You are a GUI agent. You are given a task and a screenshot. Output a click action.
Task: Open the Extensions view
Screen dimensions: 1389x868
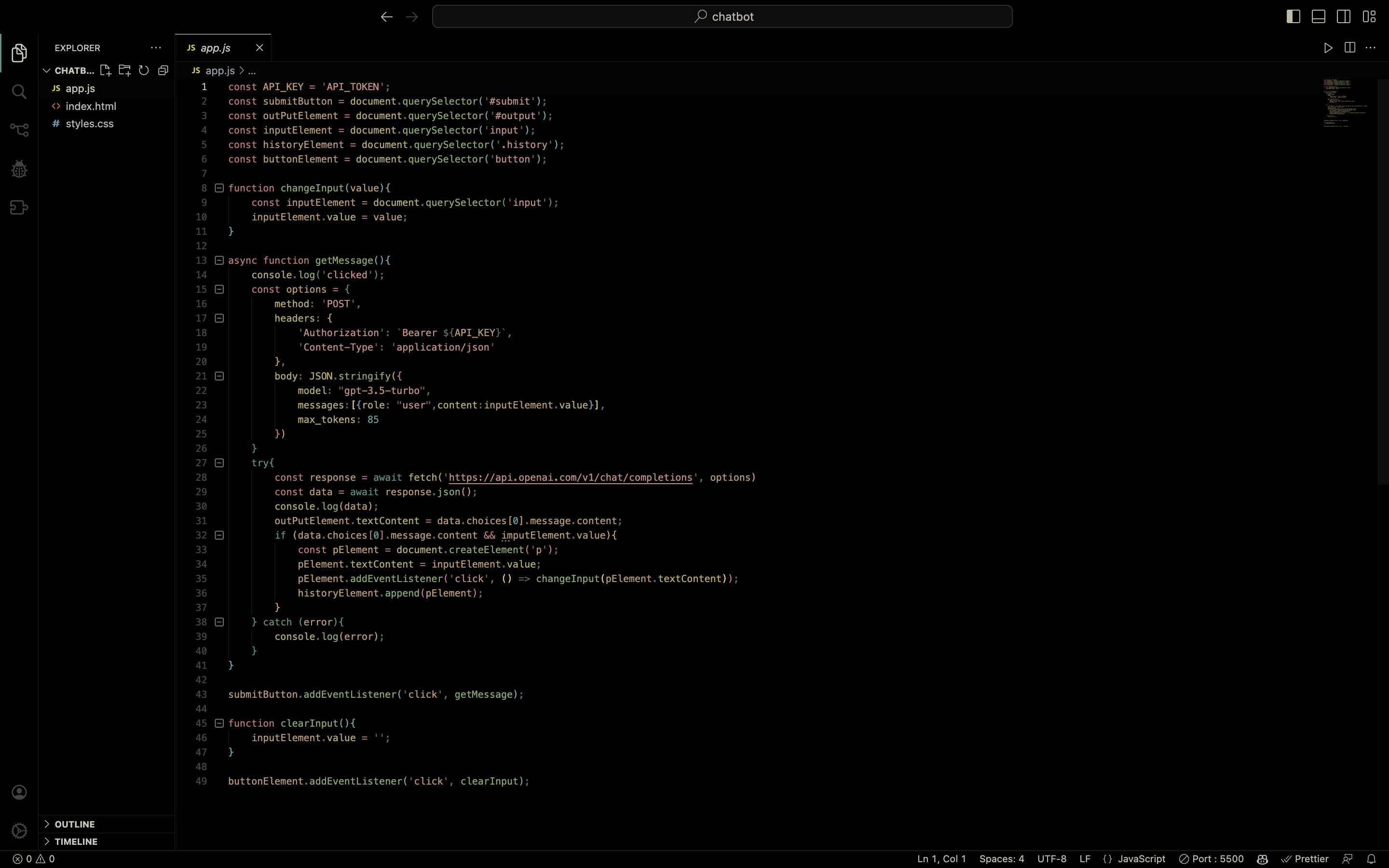19,207
